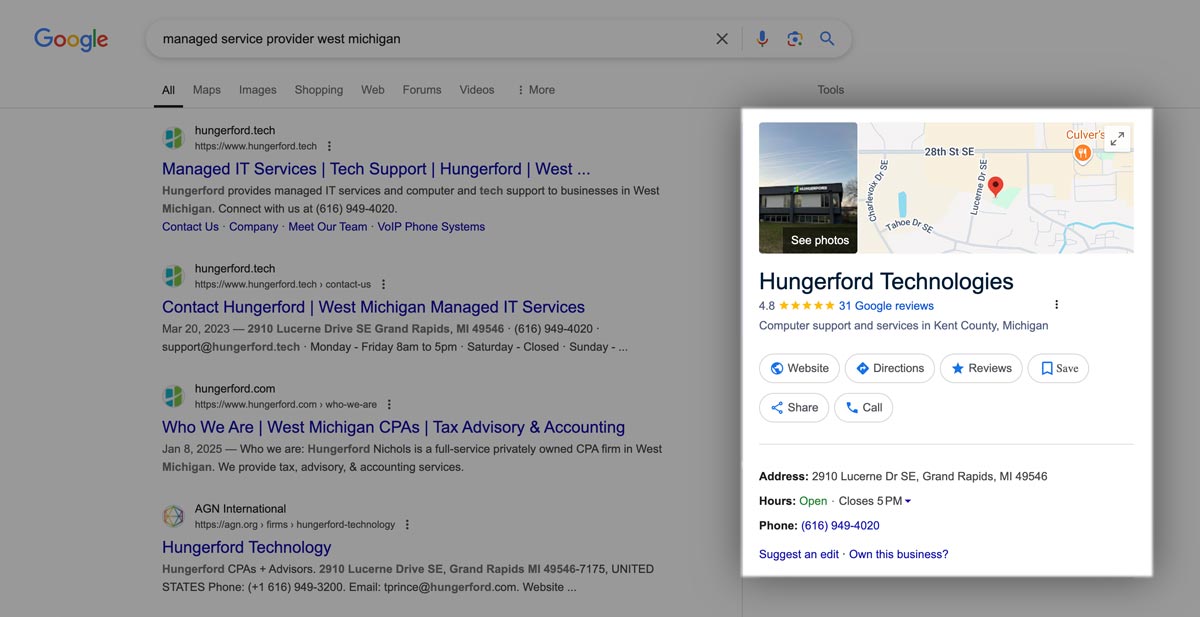Share the Hungerford Technologies listing
The height and width of the screenshot is (617, 1200).
point(794,407)
